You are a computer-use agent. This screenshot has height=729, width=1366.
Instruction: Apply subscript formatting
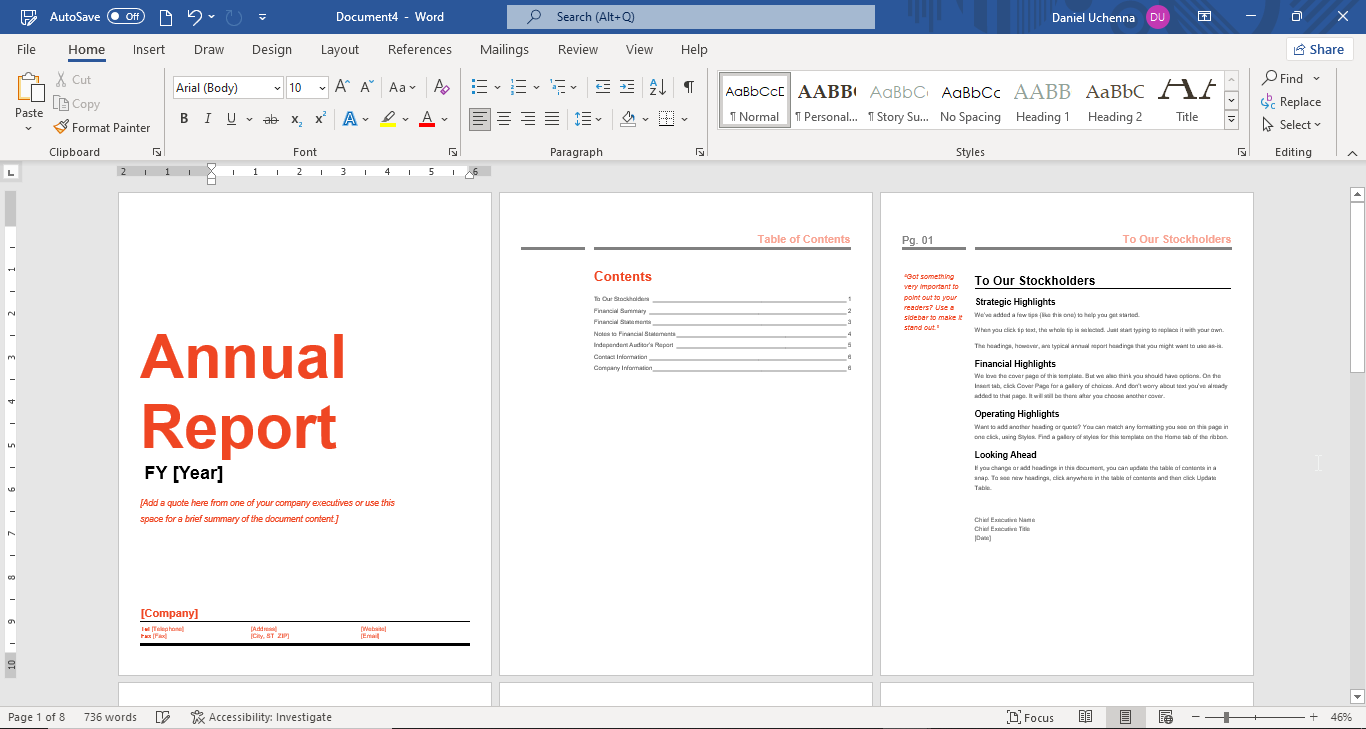coord(296,119)
